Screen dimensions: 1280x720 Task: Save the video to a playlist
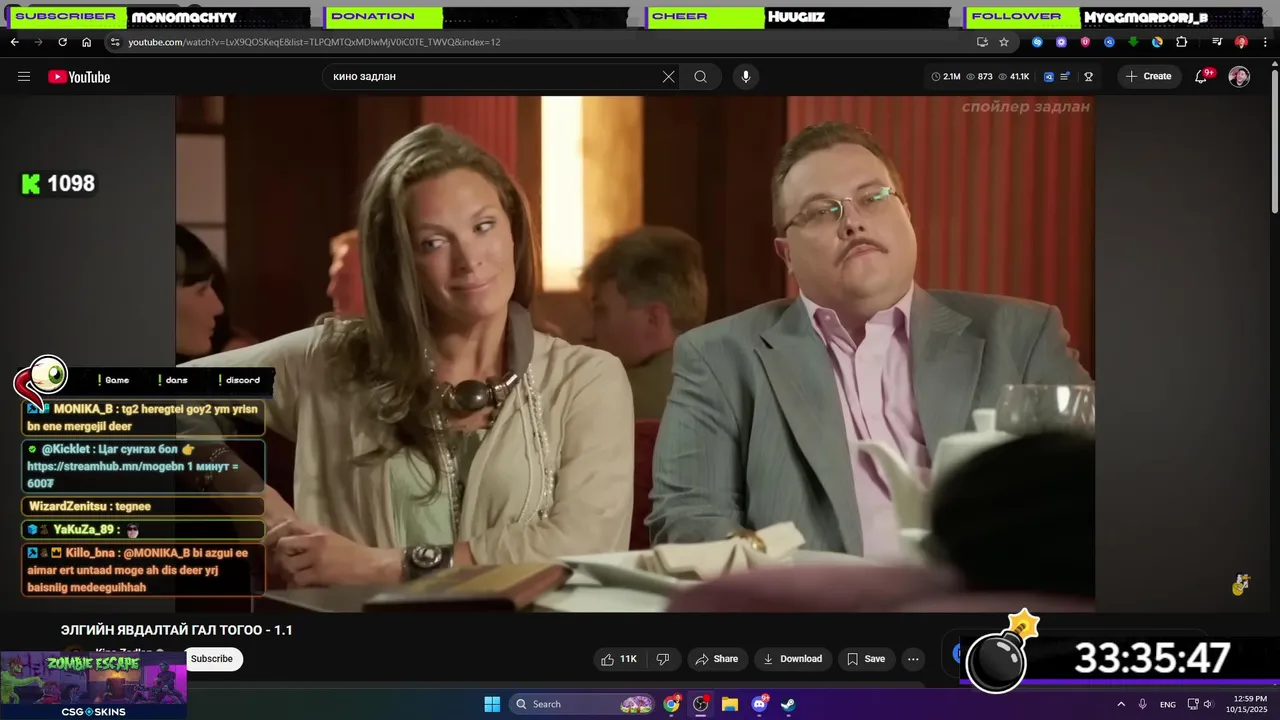(866, 659)
